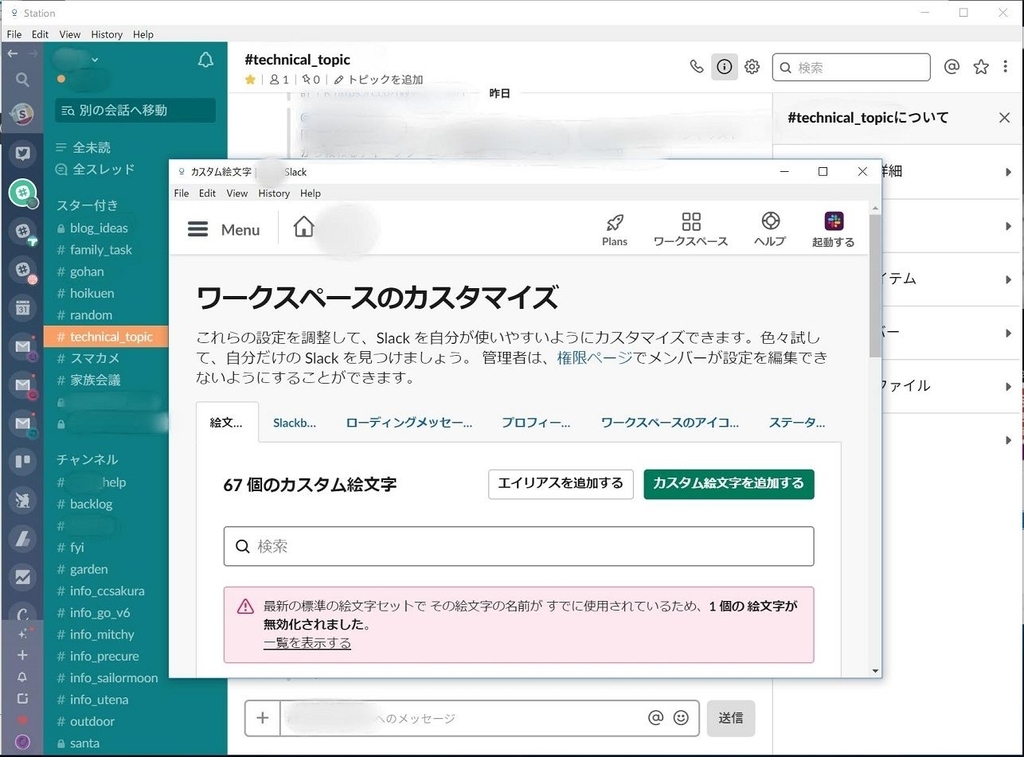Open the ヘルプ lifebuoy icon

(770, 229)
